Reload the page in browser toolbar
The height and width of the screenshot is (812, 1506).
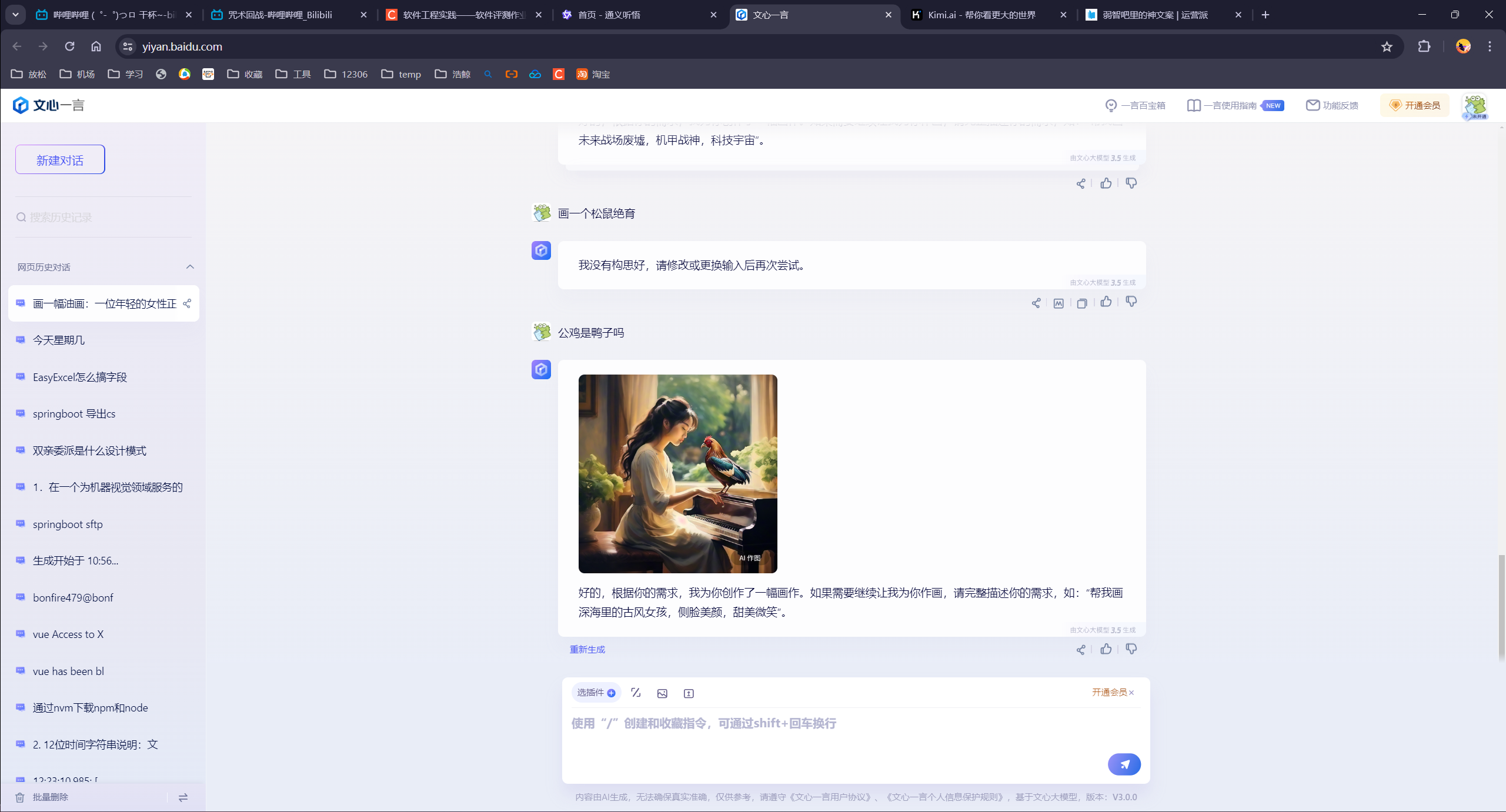pyautogui.click(x=69, y=46)
